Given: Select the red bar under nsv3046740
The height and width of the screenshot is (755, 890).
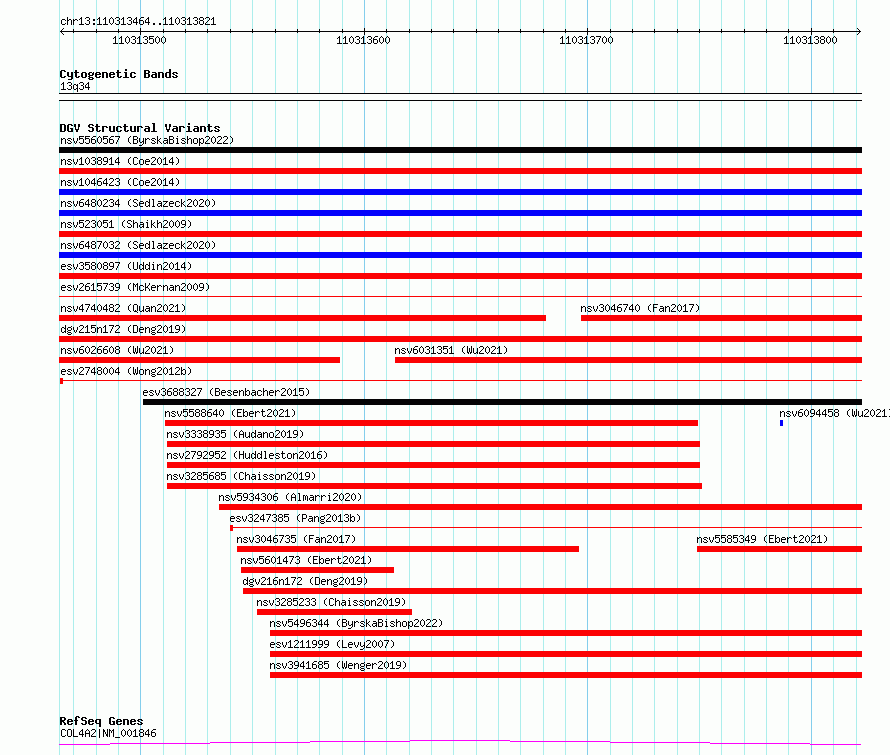Looking at the screenshot, I should 721,318.
